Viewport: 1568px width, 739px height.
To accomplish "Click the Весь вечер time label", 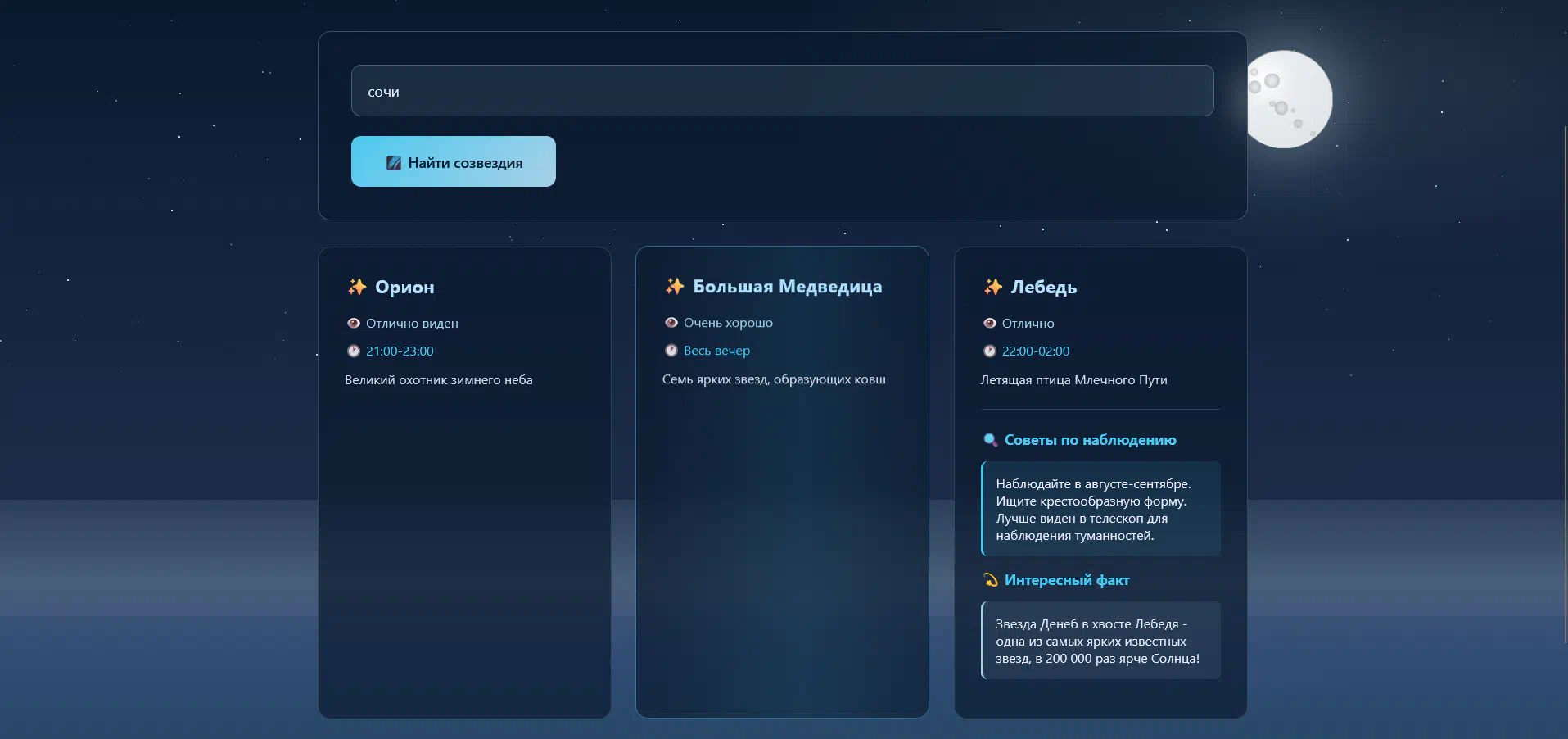I will [x=716, y=351].
